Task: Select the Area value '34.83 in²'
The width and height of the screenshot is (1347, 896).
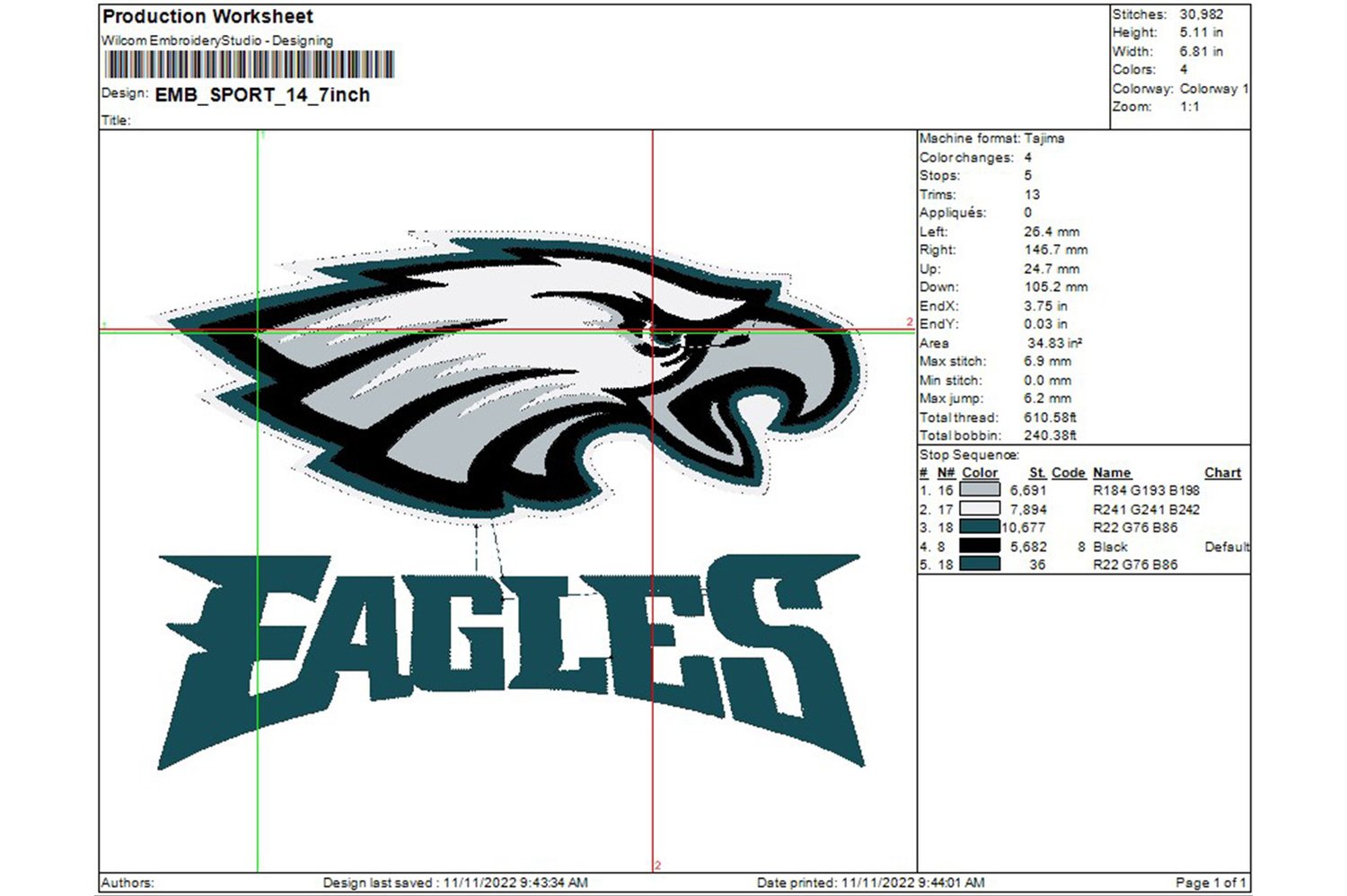Action: [1054, 343]
